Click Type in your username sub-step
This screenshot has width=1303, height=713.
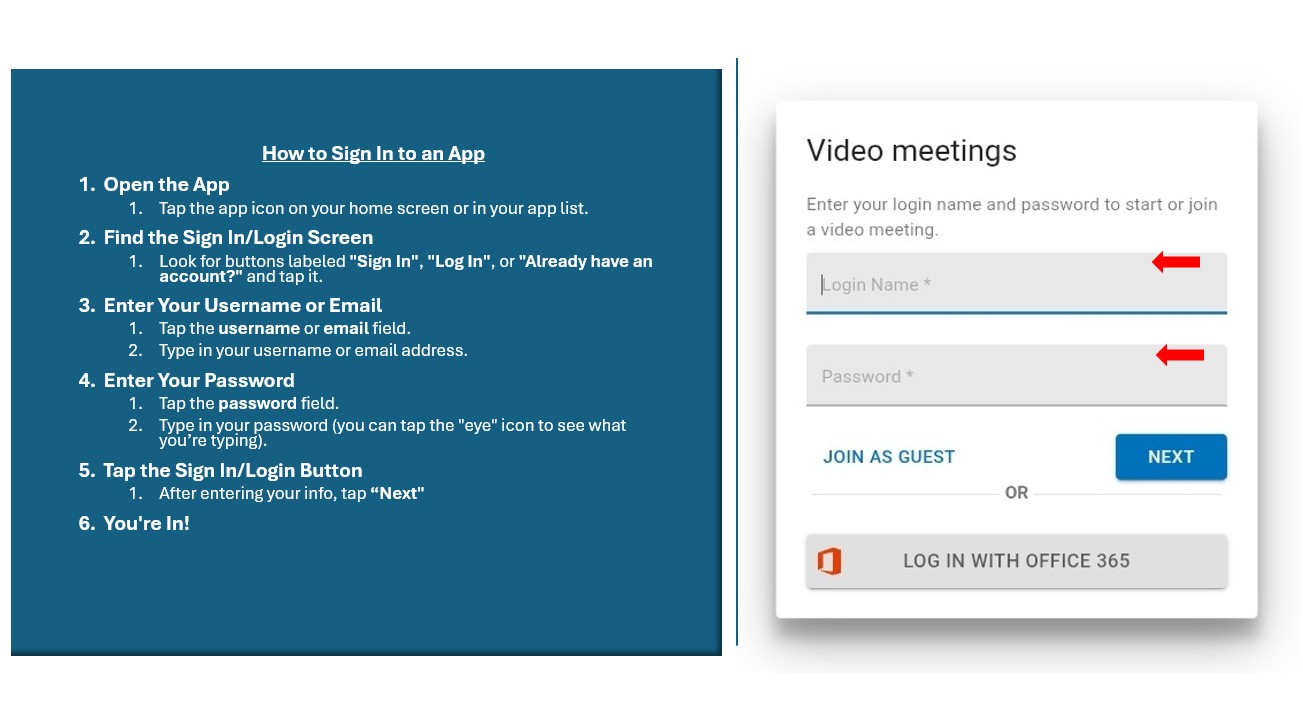tap(312, 351)
